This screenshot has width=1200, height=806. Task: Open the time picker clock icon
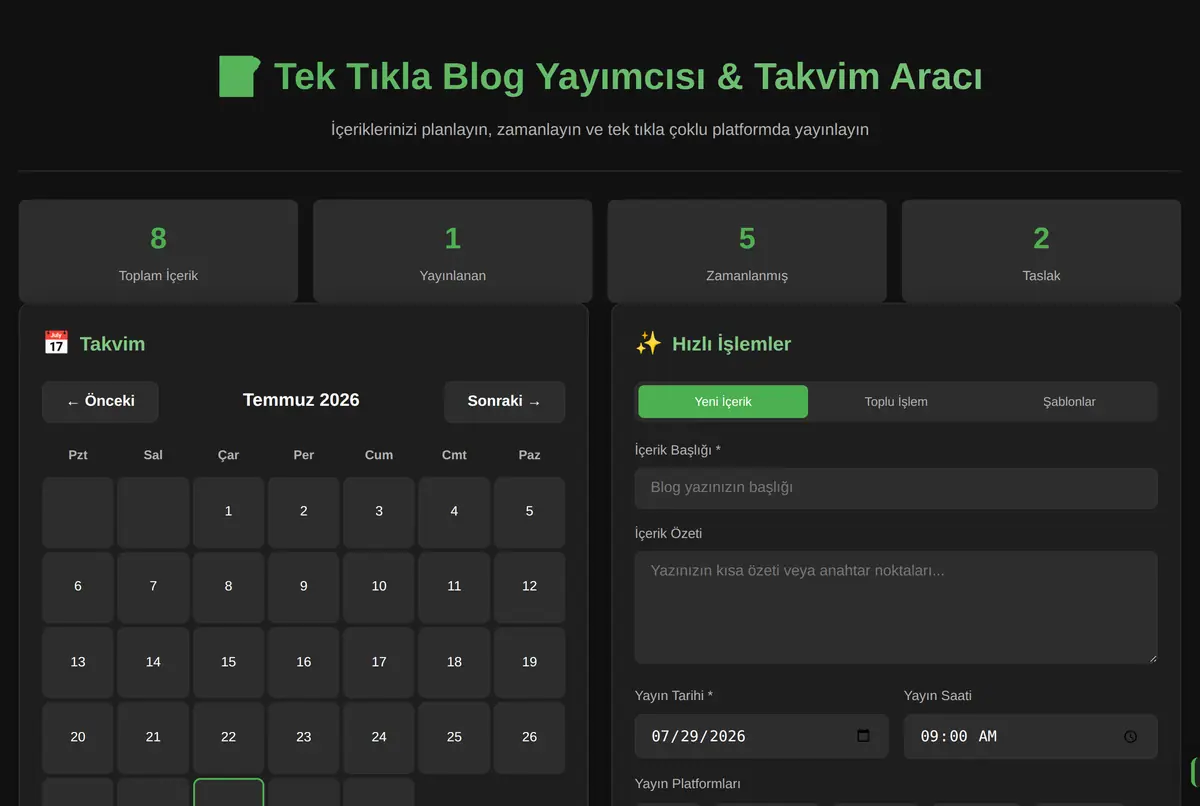point(1130,736)
